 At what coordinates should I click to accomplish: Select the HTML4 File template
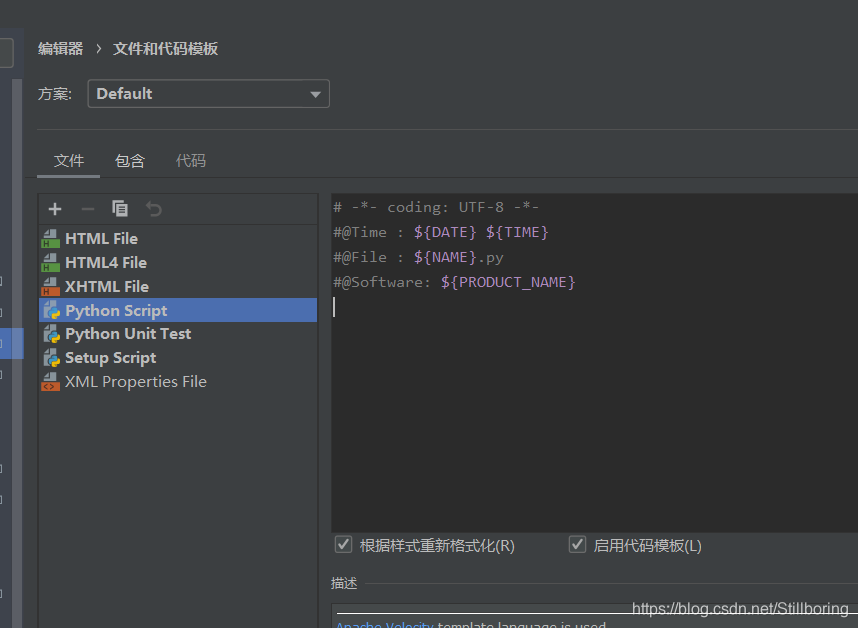tap(100, 262)
